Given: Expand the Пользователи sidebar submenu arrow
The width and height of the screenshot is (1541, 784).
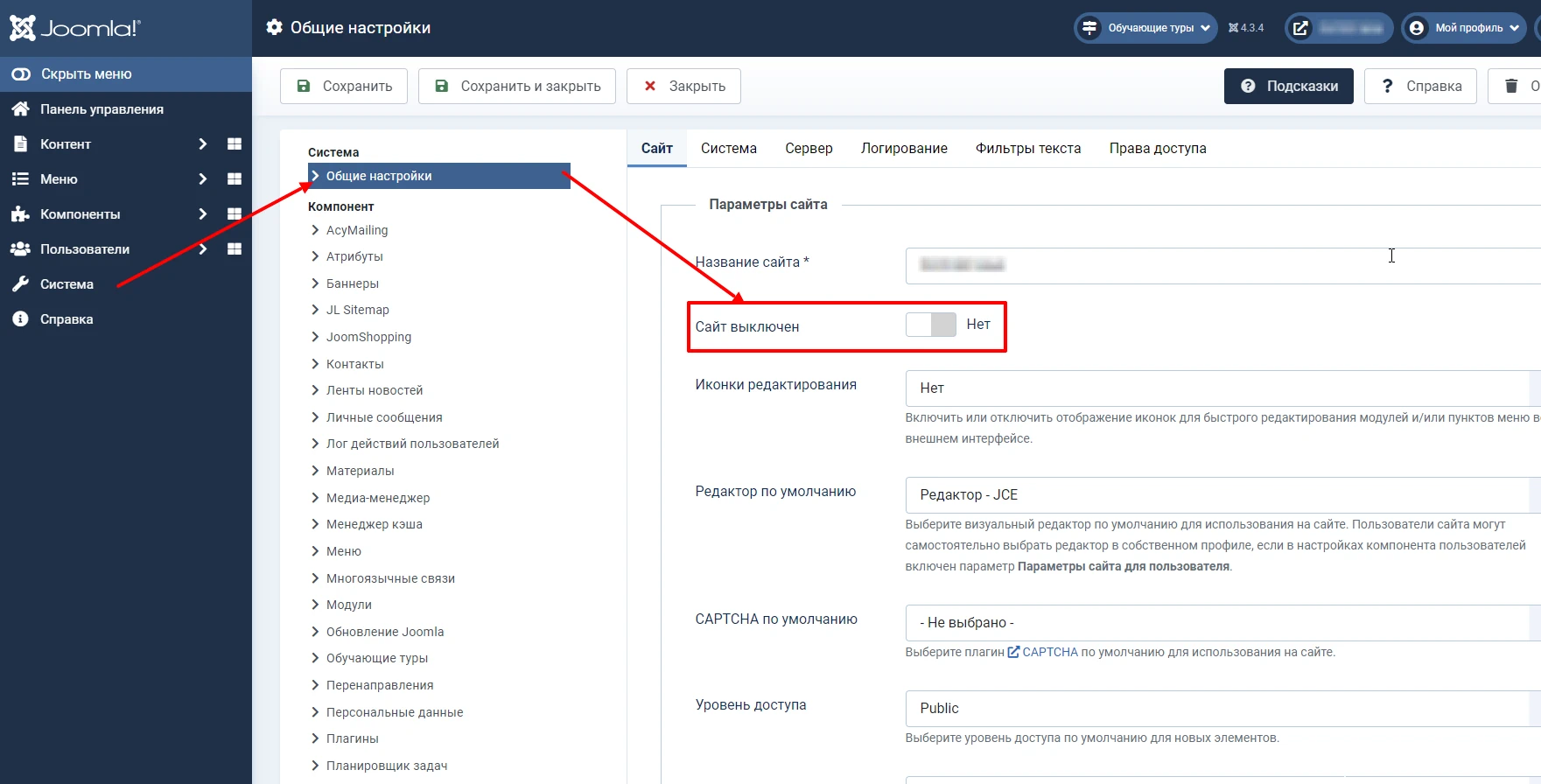Looking at the screenshot, I should click(203, 248).
